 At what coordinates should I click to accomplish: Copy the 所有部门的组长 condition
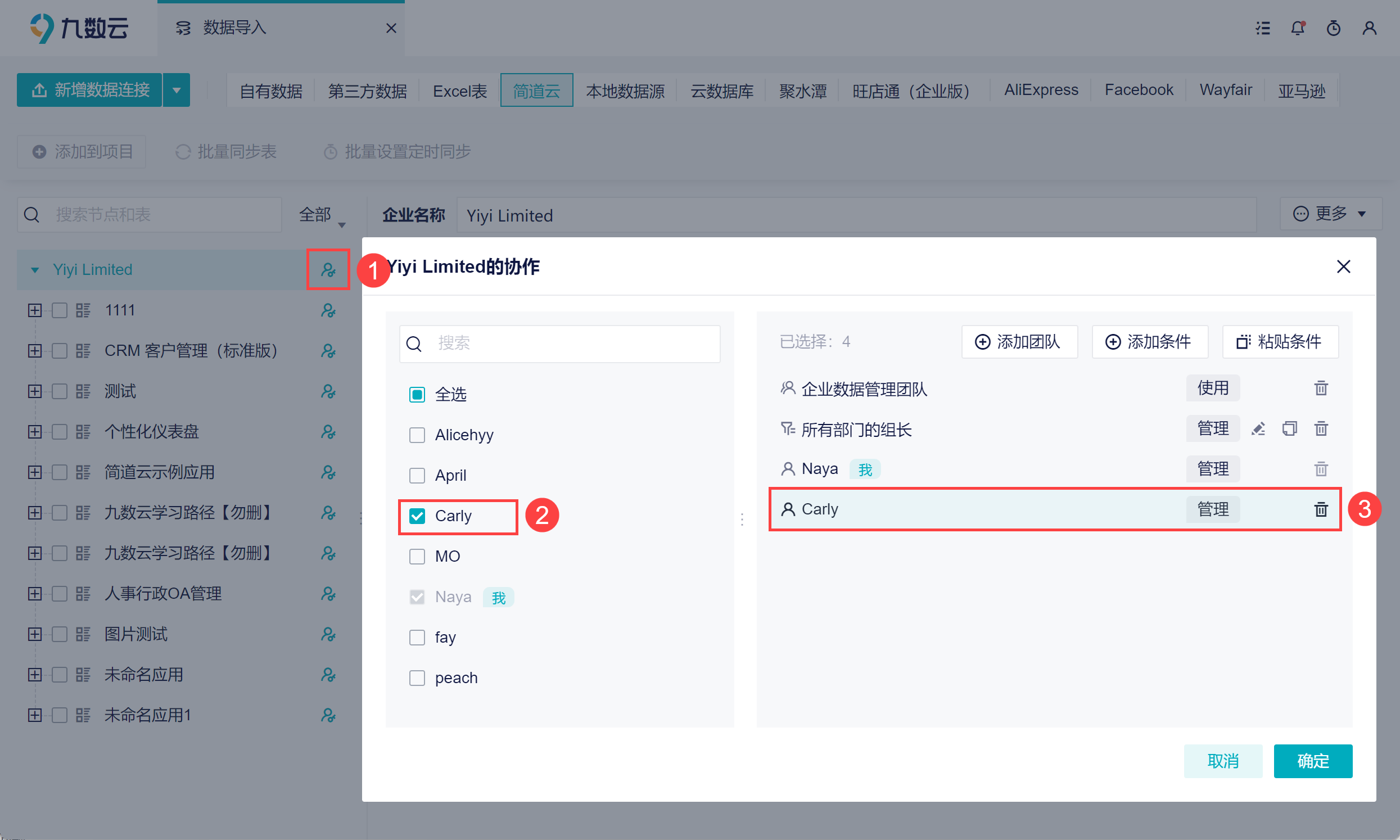pos(1290,429)
